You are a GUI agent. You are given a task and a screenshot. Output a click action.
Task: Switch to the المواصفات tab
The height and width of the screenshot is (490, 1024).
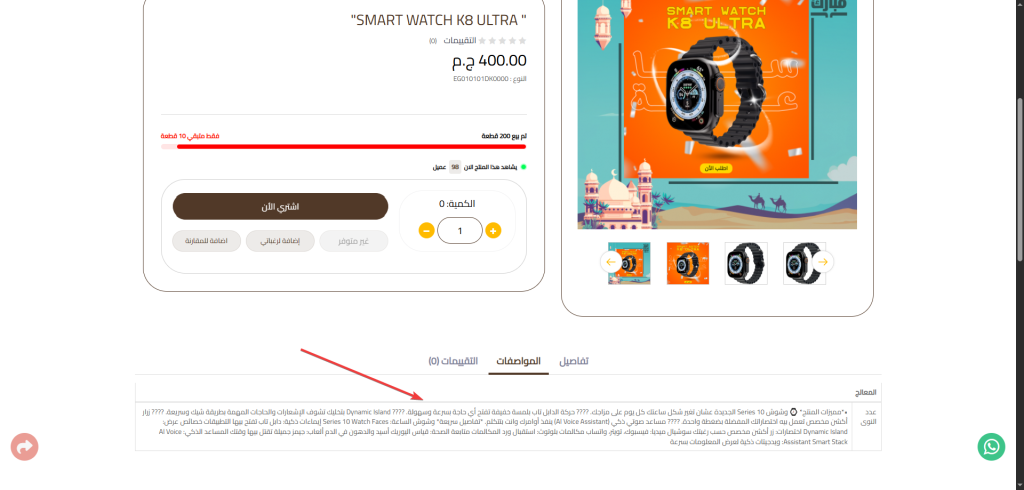pyautogui.click(x=519, y=361)
